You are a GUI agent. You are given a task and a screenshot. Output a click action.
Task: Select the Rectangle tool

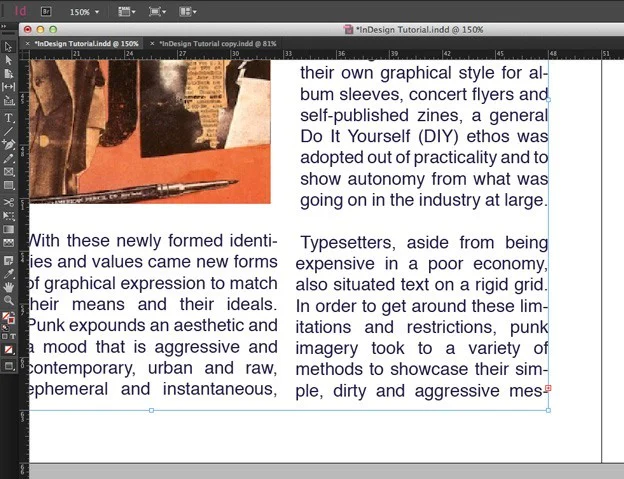coord(8,185)
